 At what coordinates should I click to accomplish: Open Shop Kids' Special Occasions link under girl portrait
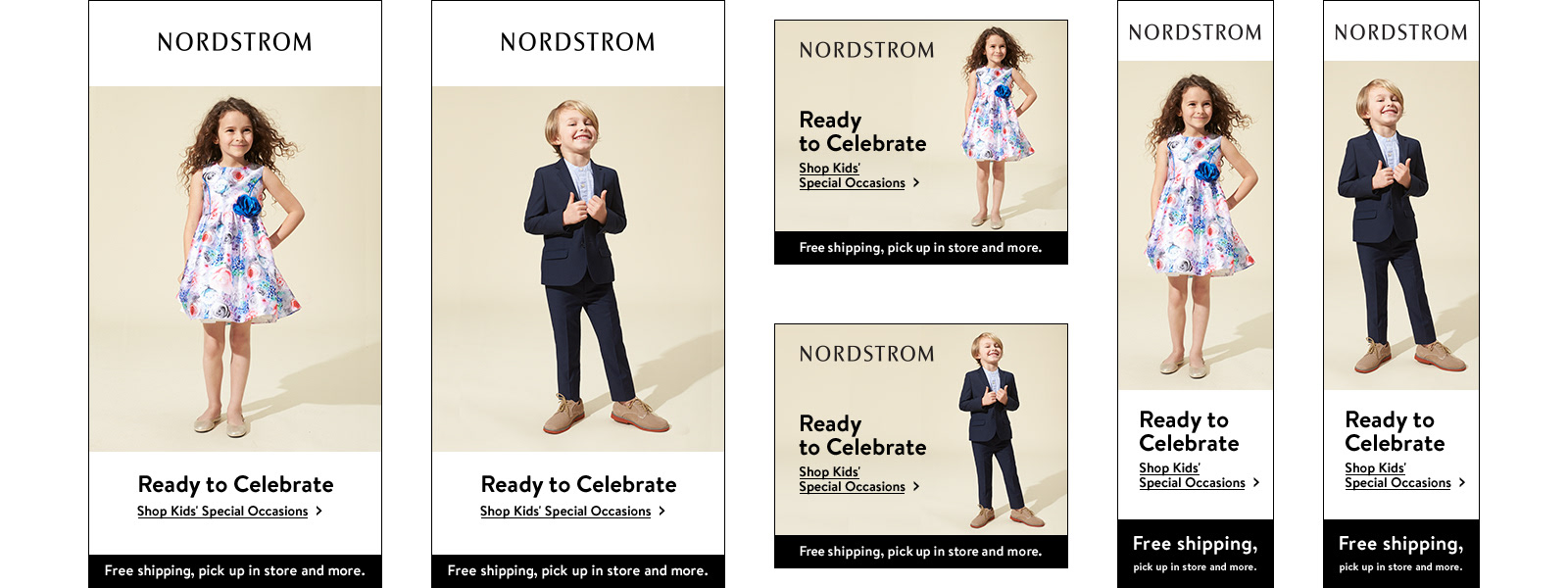tap(222, 512)
